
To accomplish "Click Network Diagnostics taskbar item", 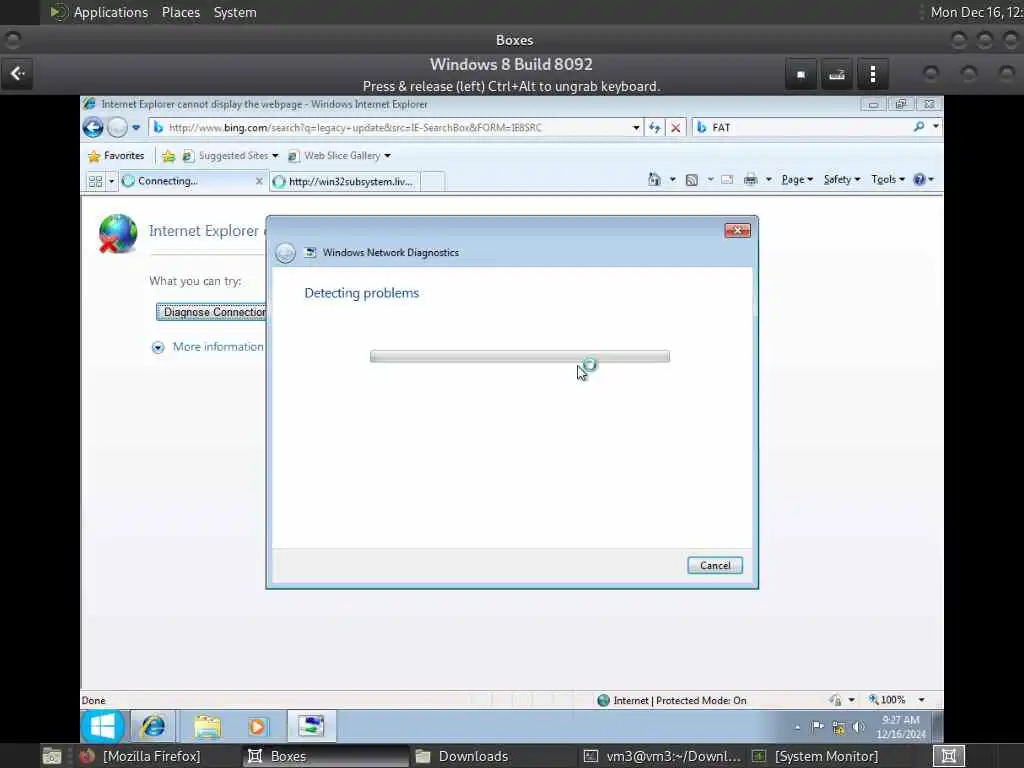I will coord(312,726).
